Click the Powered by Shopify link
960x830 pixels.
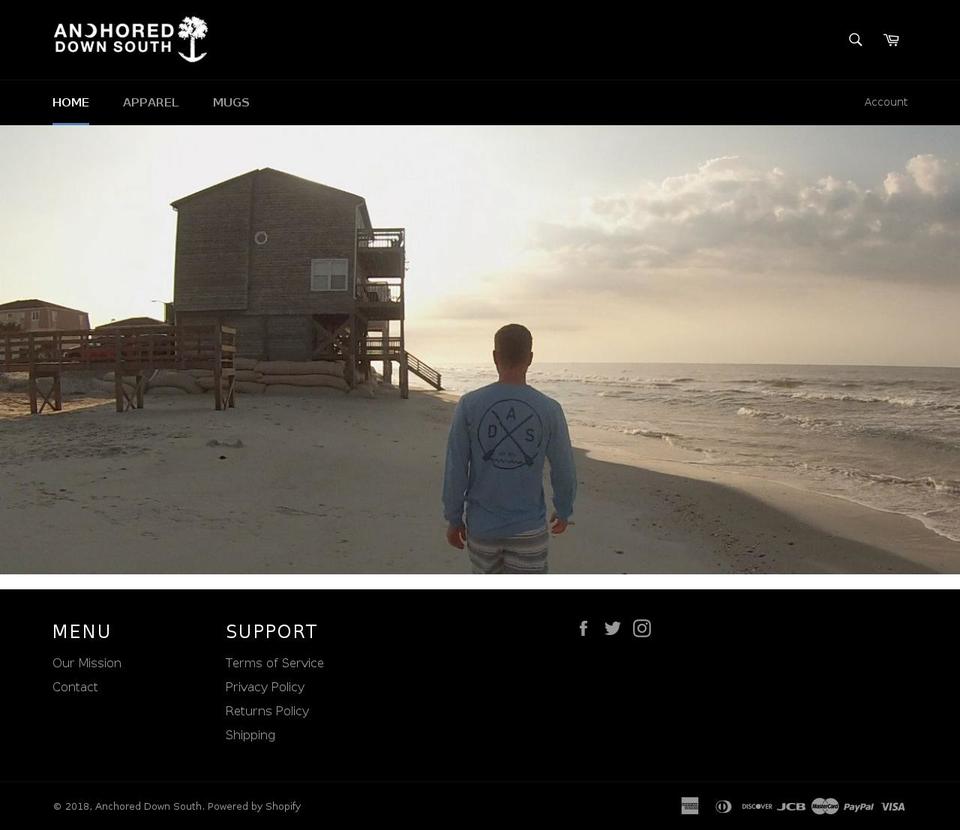[x=254, y=806]
